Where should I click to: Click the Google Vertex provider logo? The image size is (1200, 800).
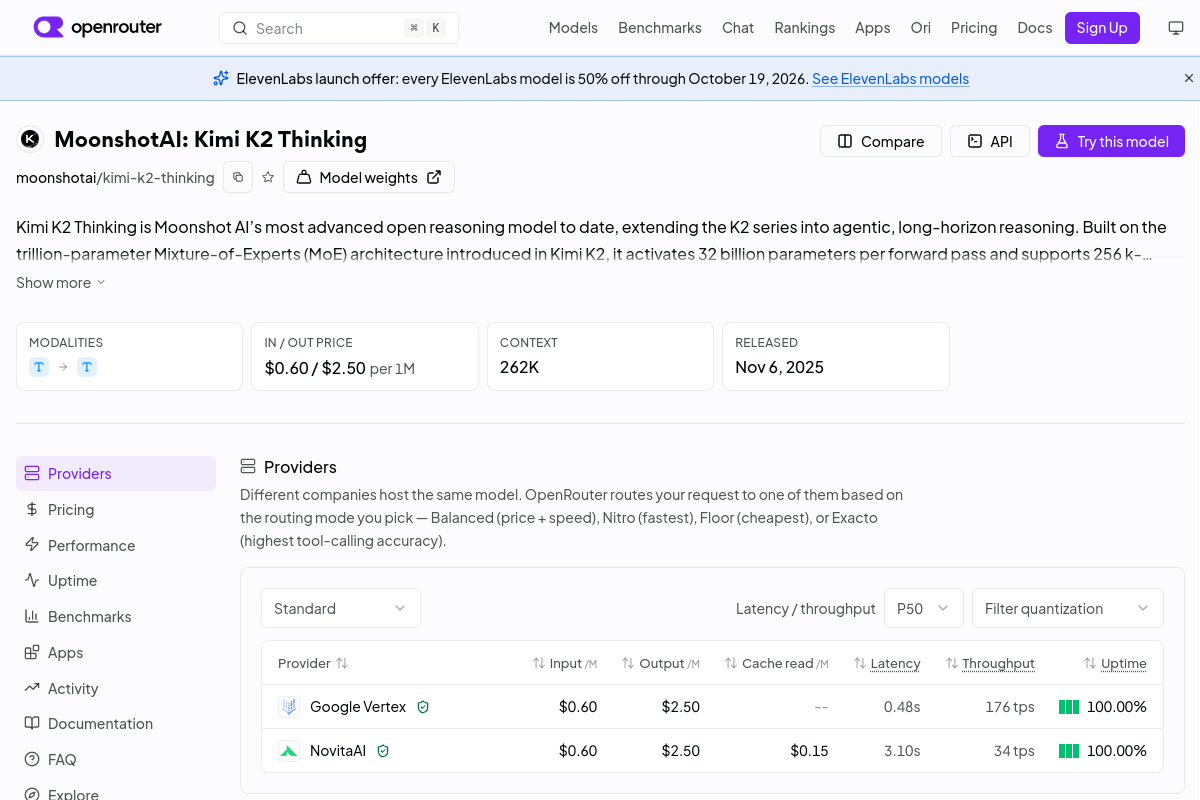[289, 707]
